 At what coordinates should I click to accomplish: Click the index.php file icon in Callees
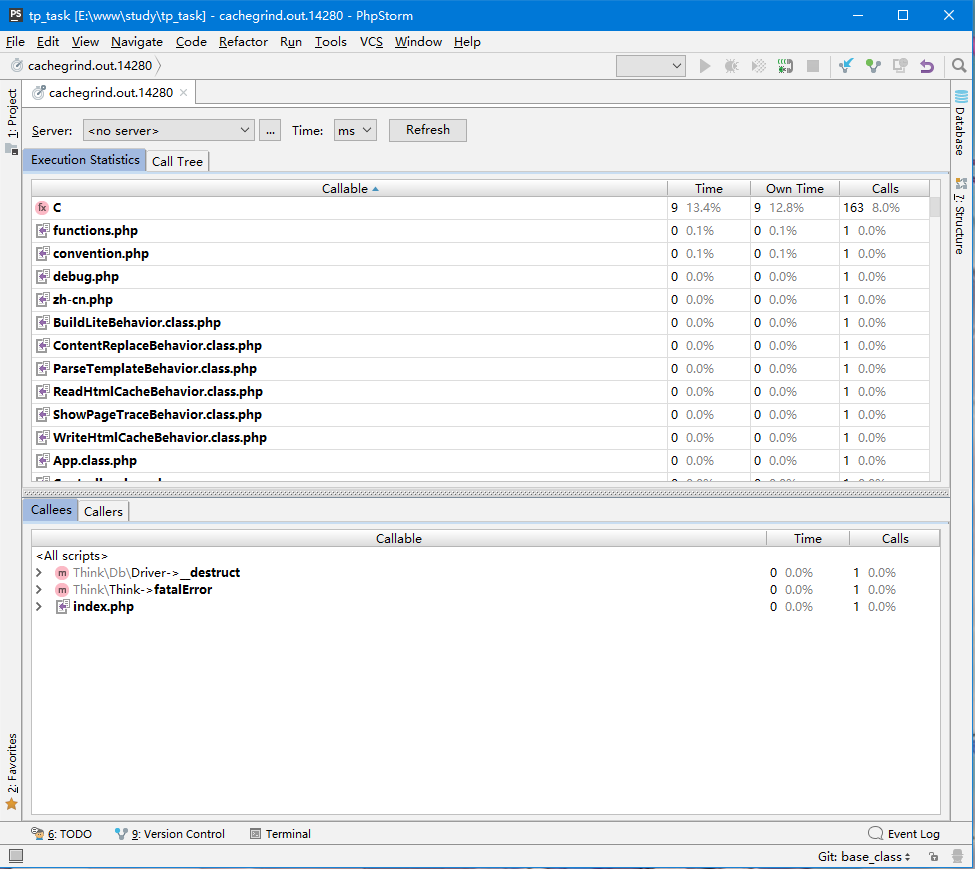[62, 607]
